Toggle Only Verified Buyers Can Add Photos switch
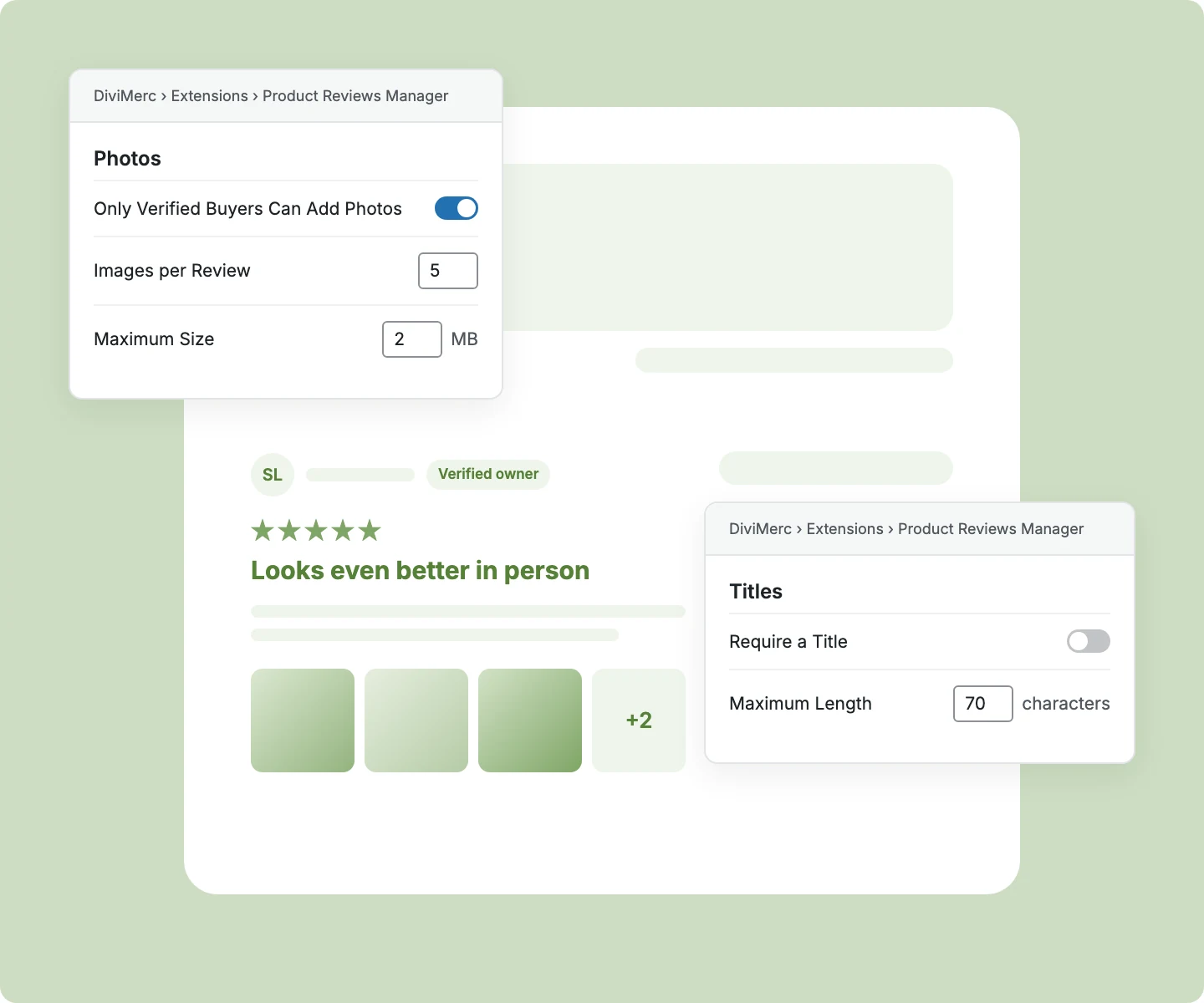 tap(457, 208)
